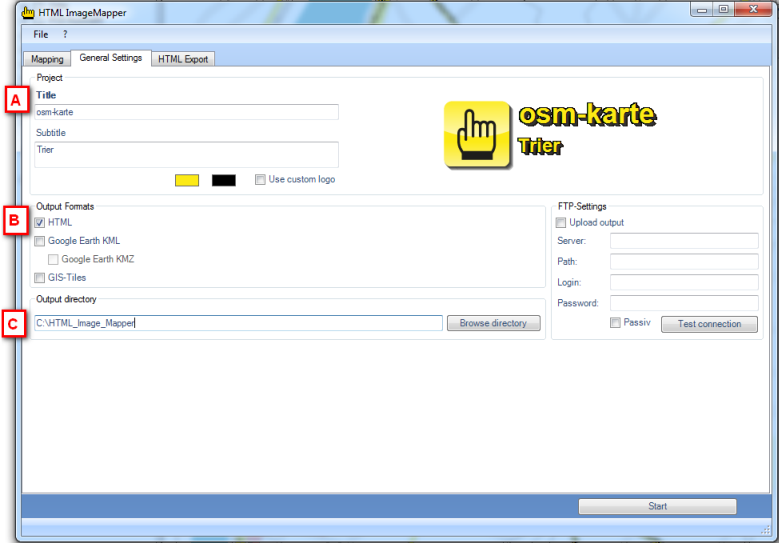Click the Subtitle text field
The image size is (779, 543).
pos(185,154)
